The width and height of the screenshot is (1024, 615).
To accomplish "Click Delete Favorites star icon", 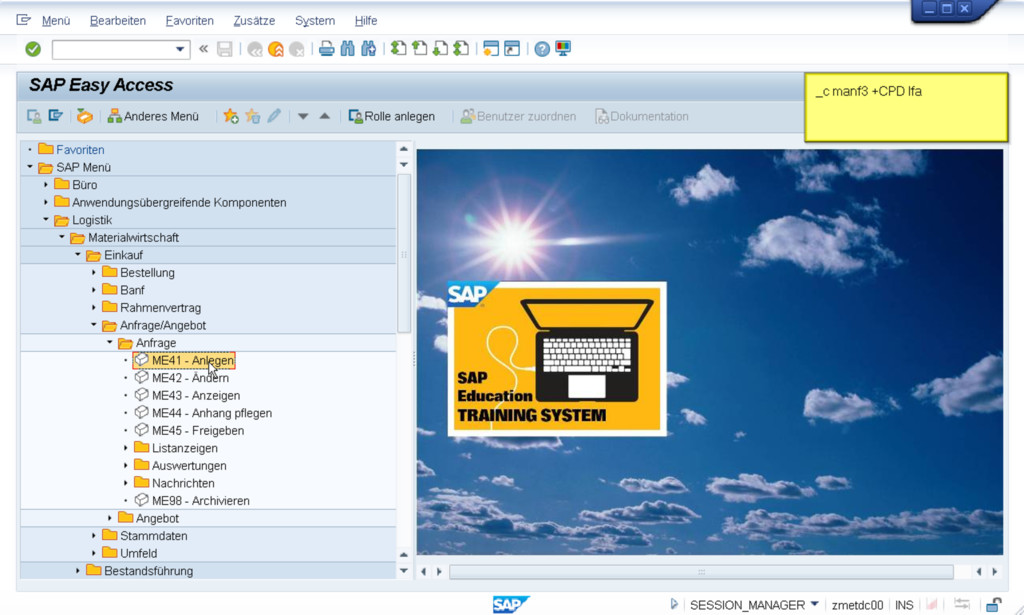I will click(252, 116).
